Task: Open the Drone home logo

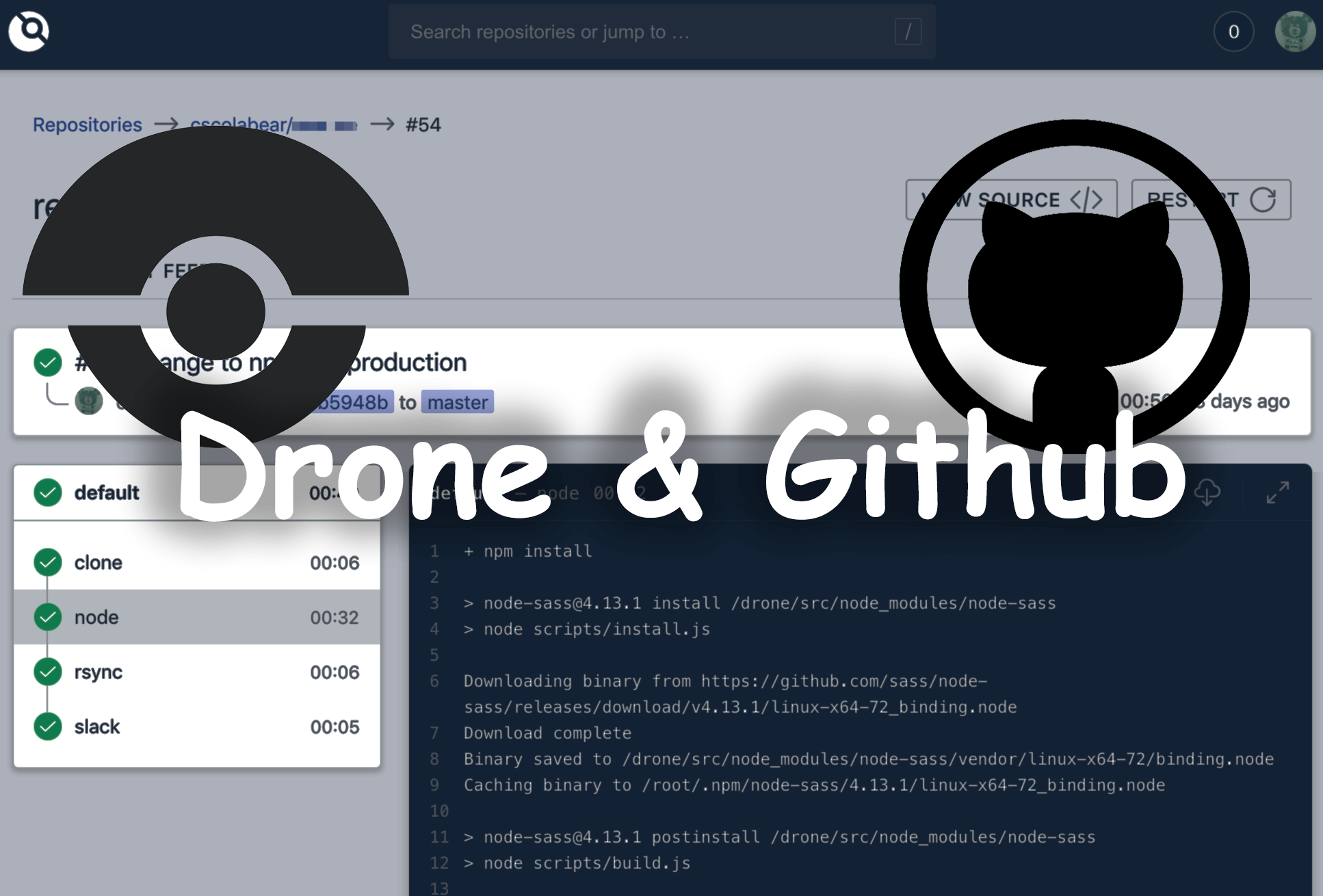Action: coord(29,31)
